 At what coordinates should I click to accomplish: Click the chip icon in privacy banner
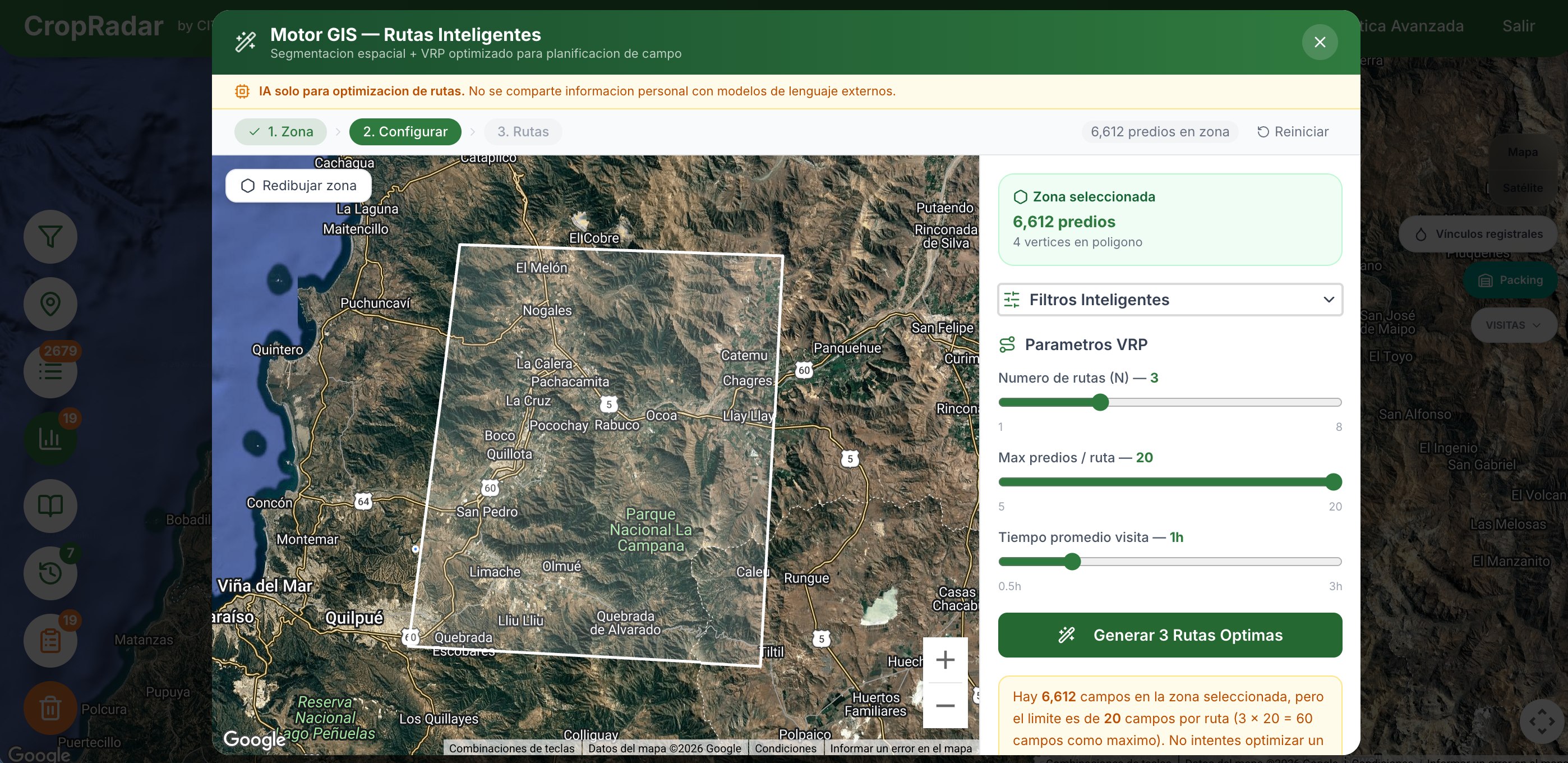242,91
